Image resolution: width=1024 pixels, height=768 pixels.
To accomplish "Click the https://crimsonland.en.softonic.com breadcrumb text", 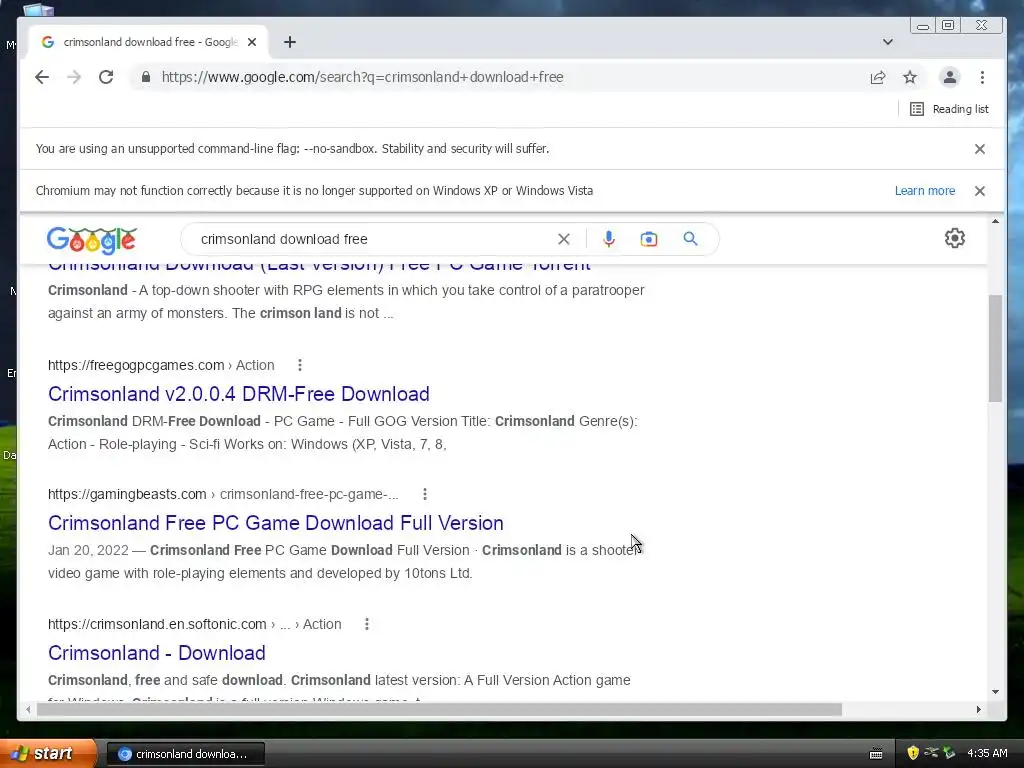I will coord(157,624).
